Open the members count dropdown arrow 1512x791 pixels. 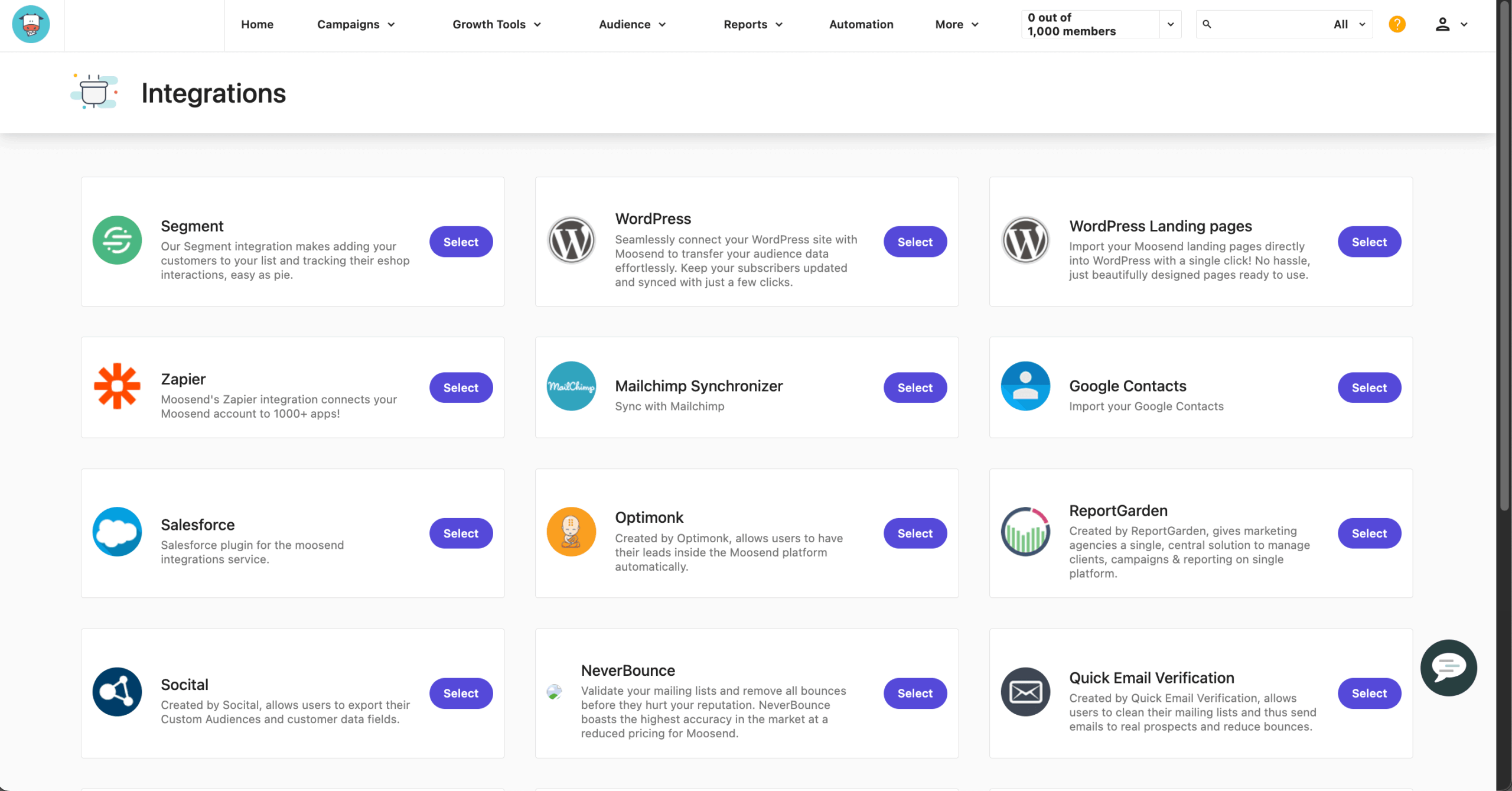(x=1170, y=24)
